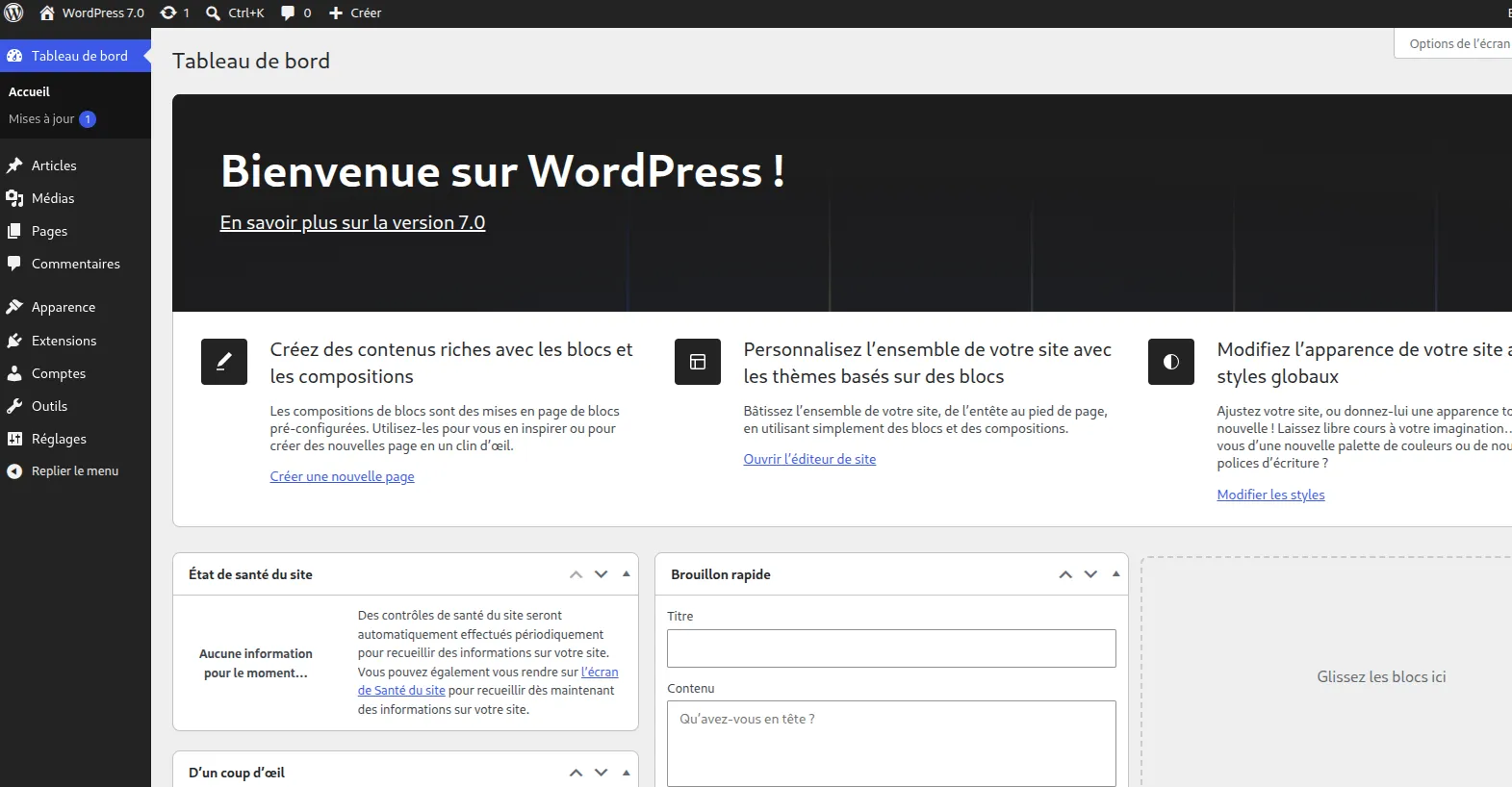Click Replier le menu to collapse sidebar
The width and height of the screenshot is (1512, 787).
tap(75, 471)
